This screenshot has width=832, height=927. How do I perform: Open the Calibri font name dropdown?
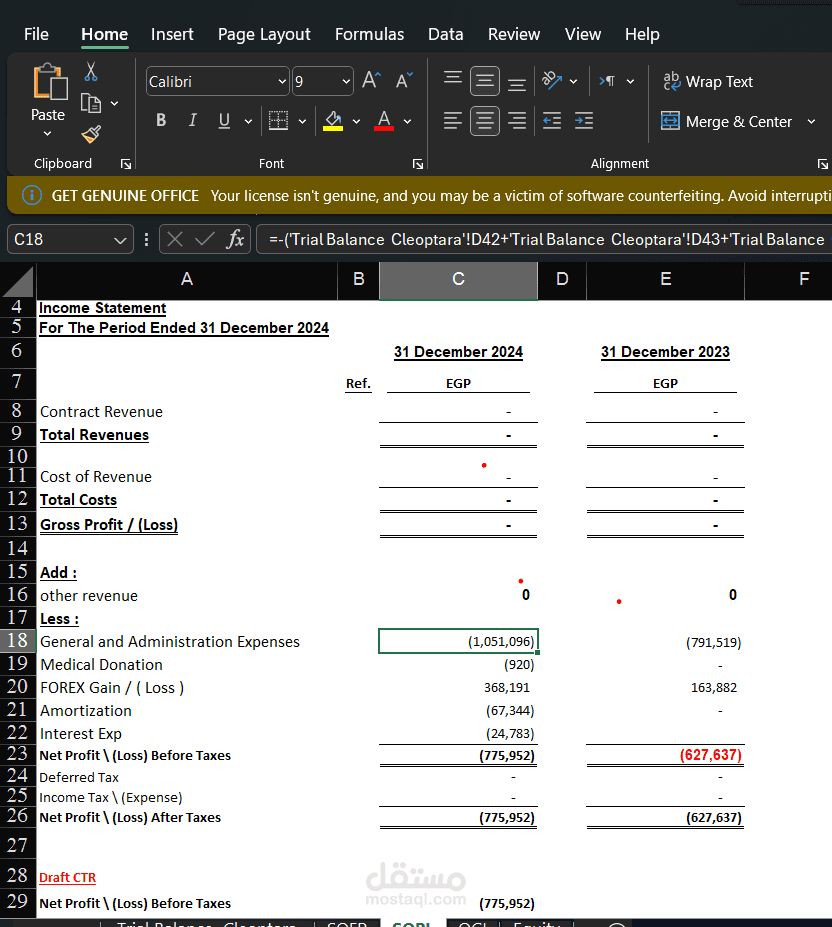282,81
